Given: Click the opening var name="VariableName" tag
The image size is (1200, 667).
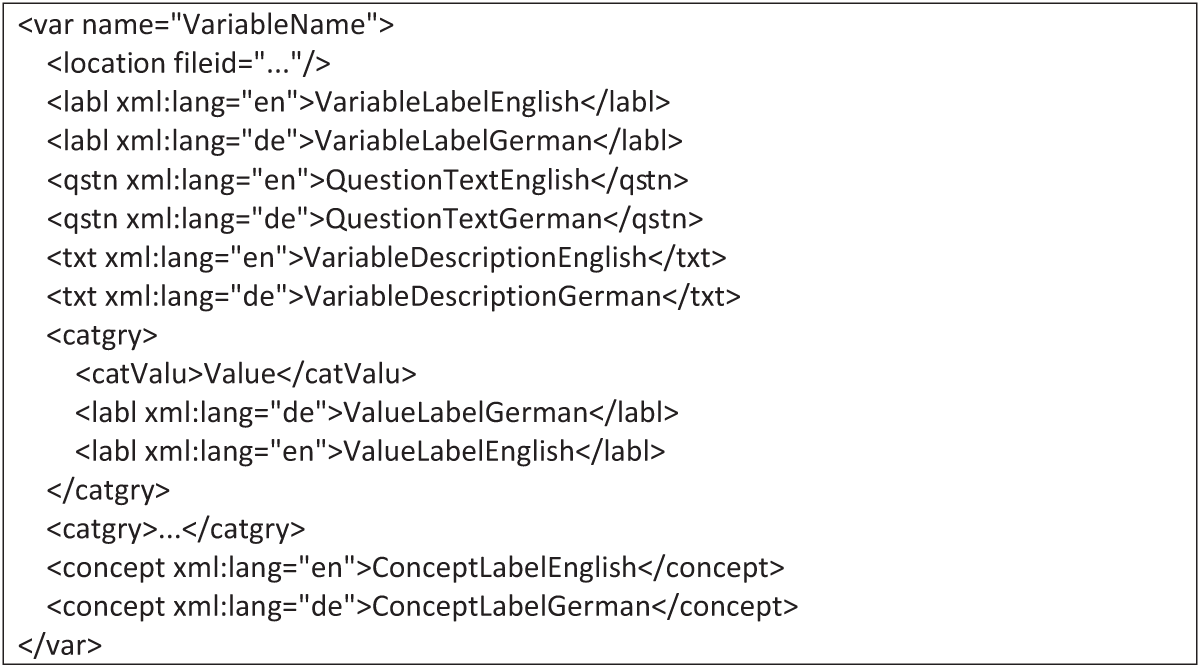Looking at the screenshot, I should pos(205,24).
